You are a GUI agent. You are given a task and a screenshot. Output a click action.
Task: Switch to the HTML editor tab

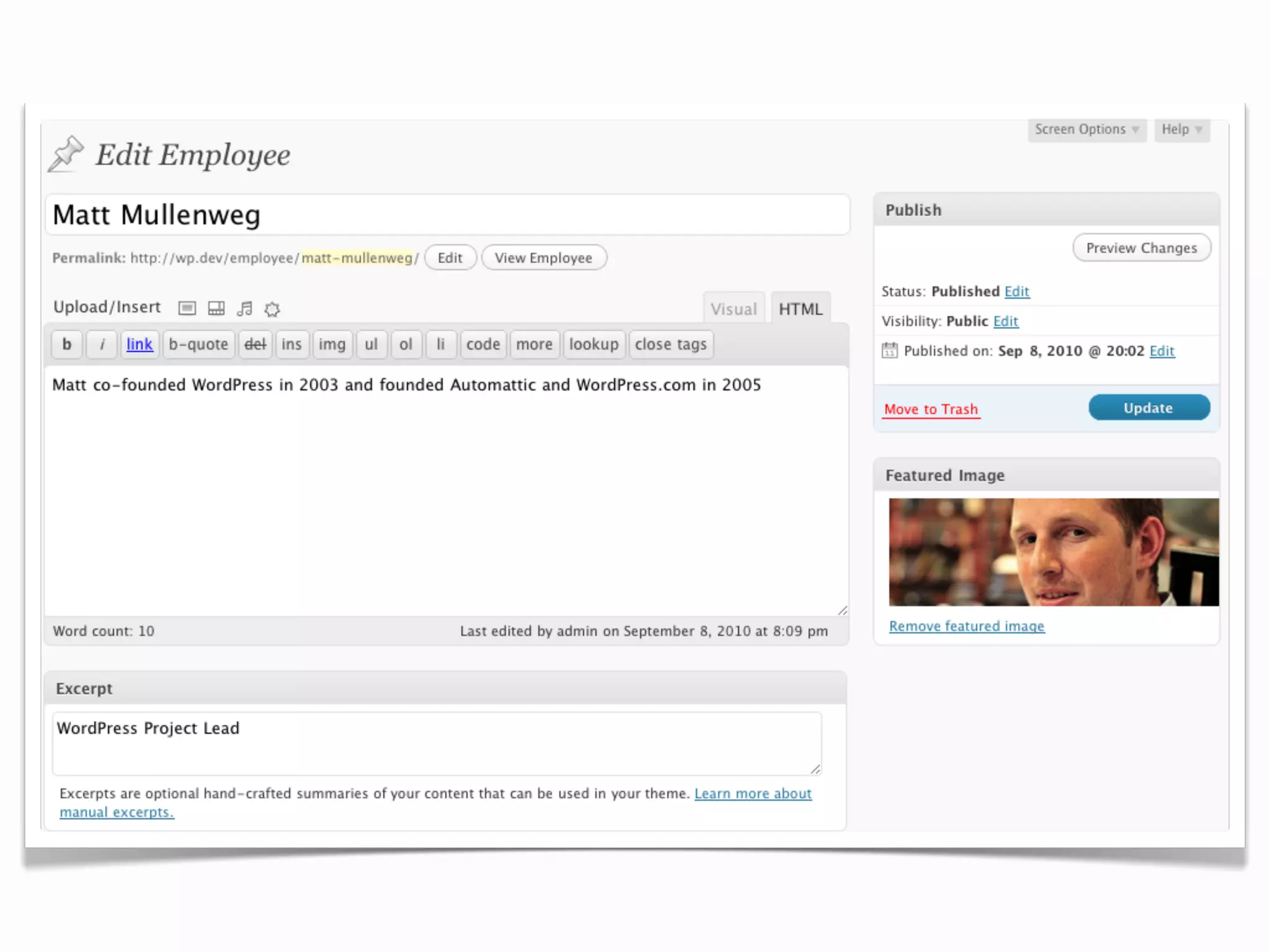point(800,309)
